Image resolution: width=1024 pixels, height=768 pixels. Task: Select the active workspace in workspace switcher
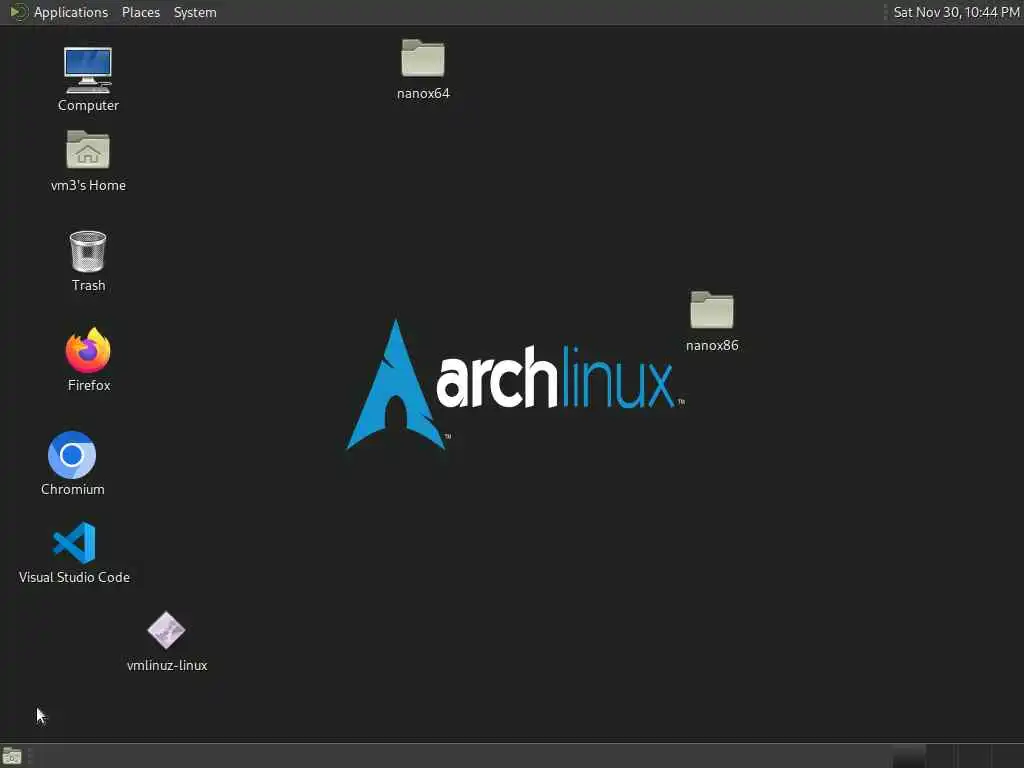pyautogui.click(x=909, y=756)
